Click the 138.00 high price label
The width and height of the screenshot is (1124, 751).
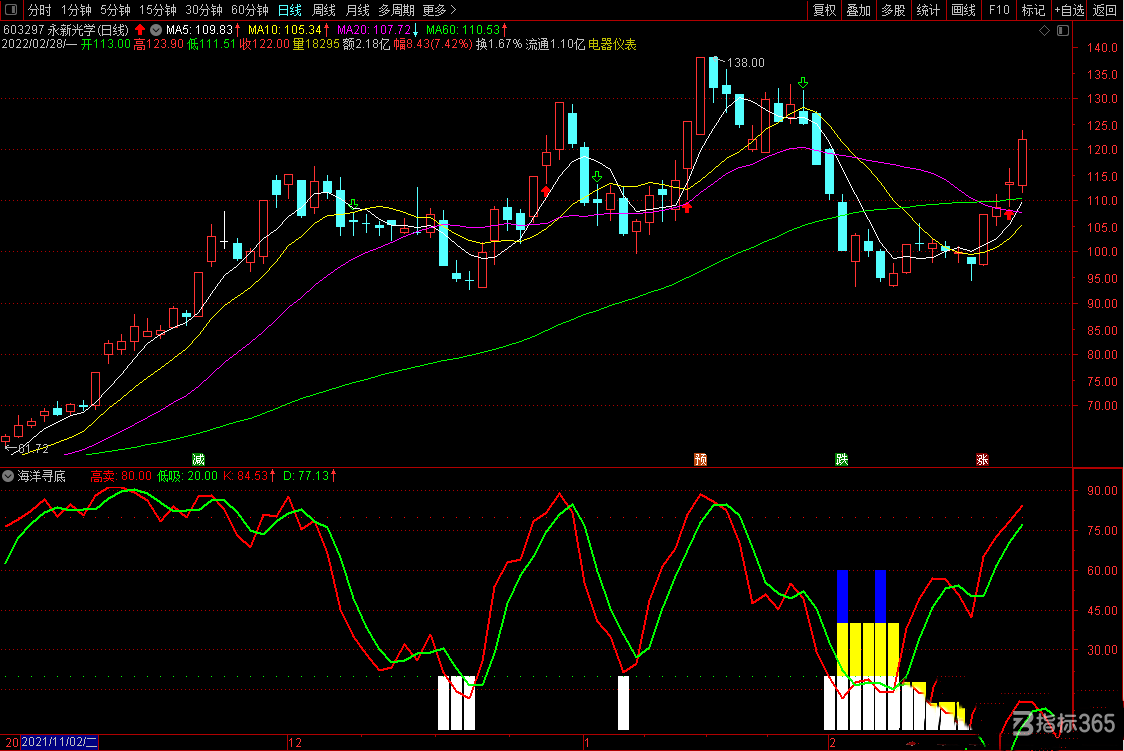[x=746, y=63]
